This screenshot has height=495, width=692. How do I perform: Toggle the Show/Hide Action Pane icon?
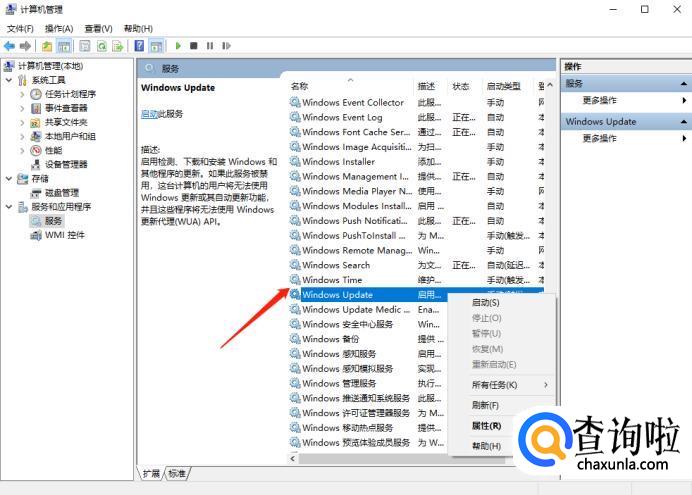point(156,46)
